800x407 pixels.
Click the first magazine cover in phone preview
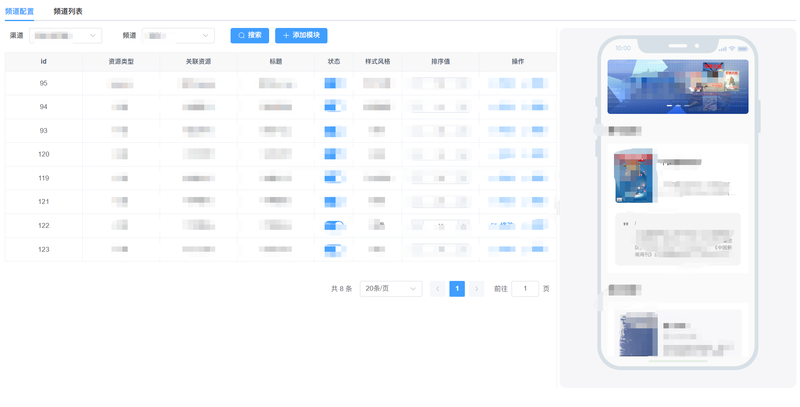(634, 176)
